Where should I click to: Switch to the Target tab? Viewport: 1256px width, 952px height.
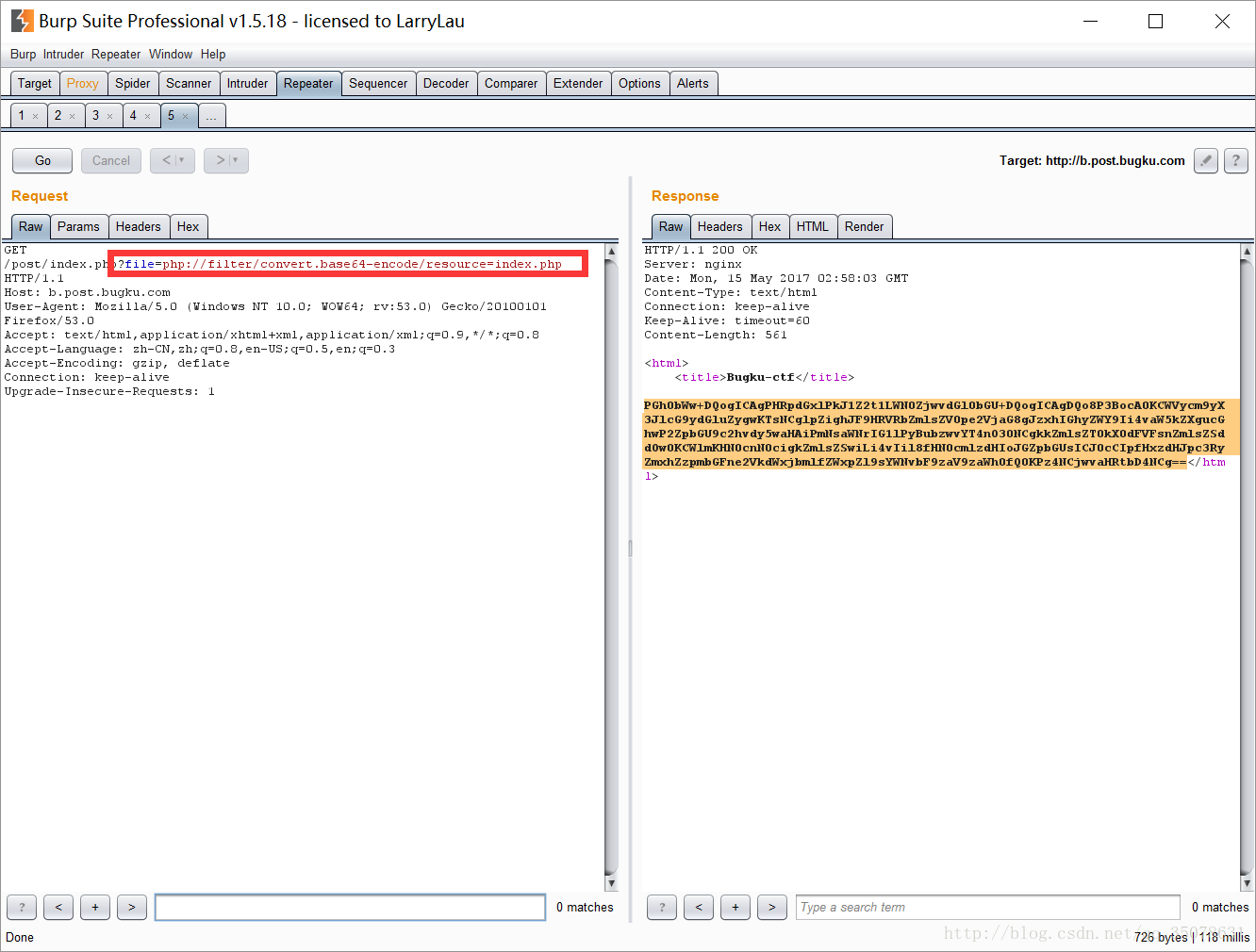coord(35,83)
